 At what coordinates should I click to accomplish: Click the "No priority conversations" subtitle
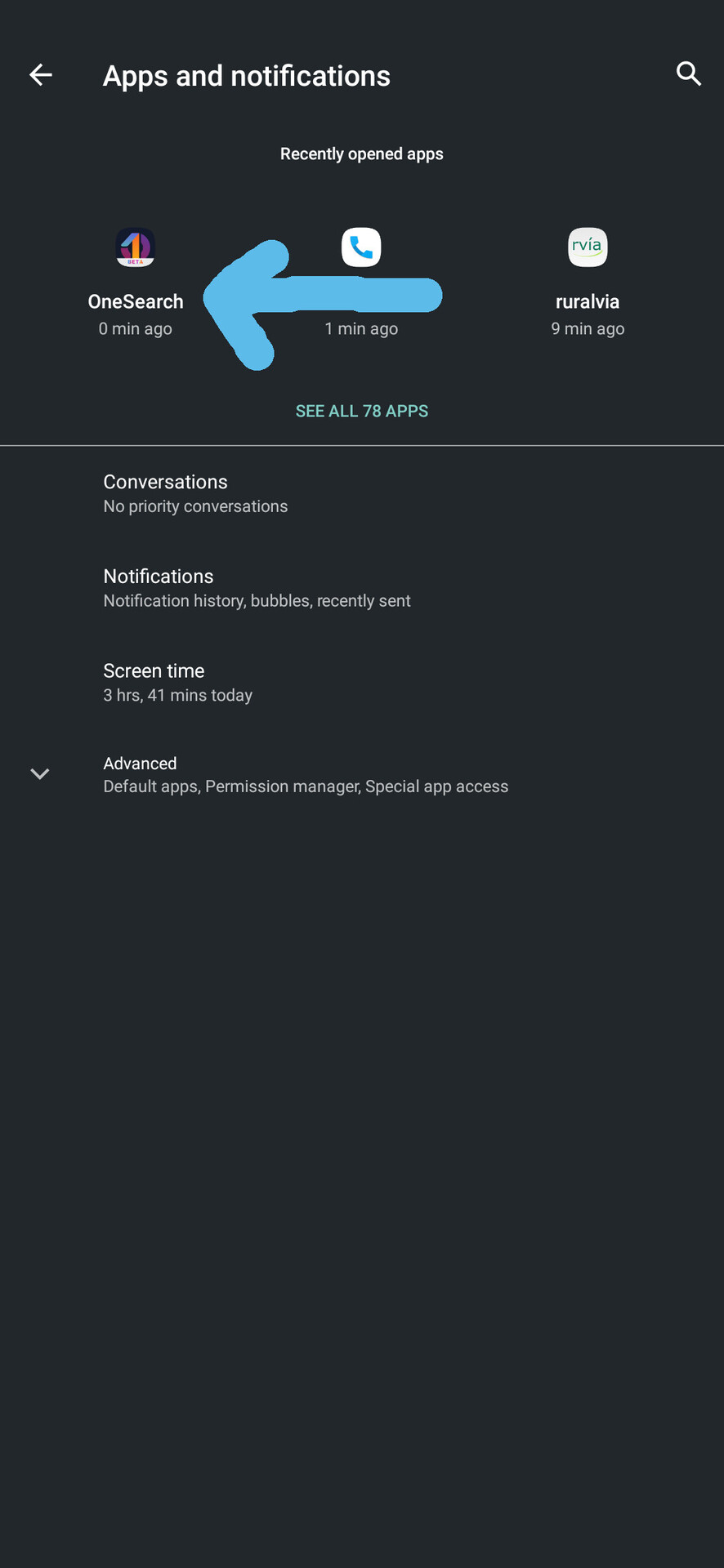pos(195,506)
